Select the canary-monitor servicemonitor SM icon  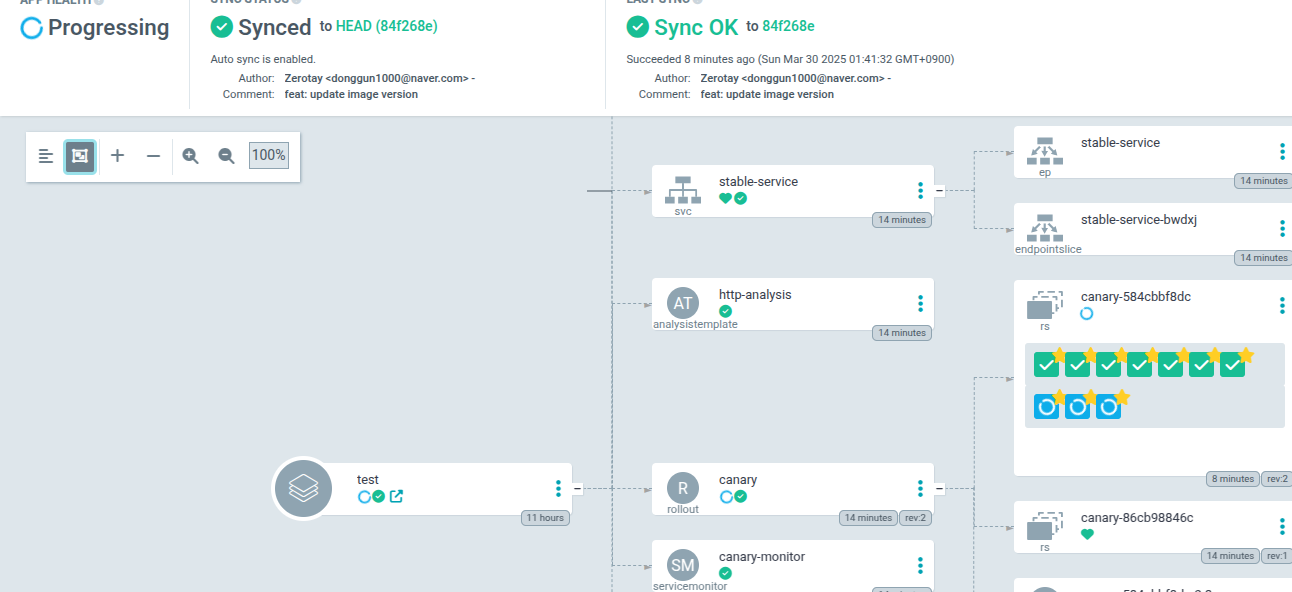click(x=683, y=566)
